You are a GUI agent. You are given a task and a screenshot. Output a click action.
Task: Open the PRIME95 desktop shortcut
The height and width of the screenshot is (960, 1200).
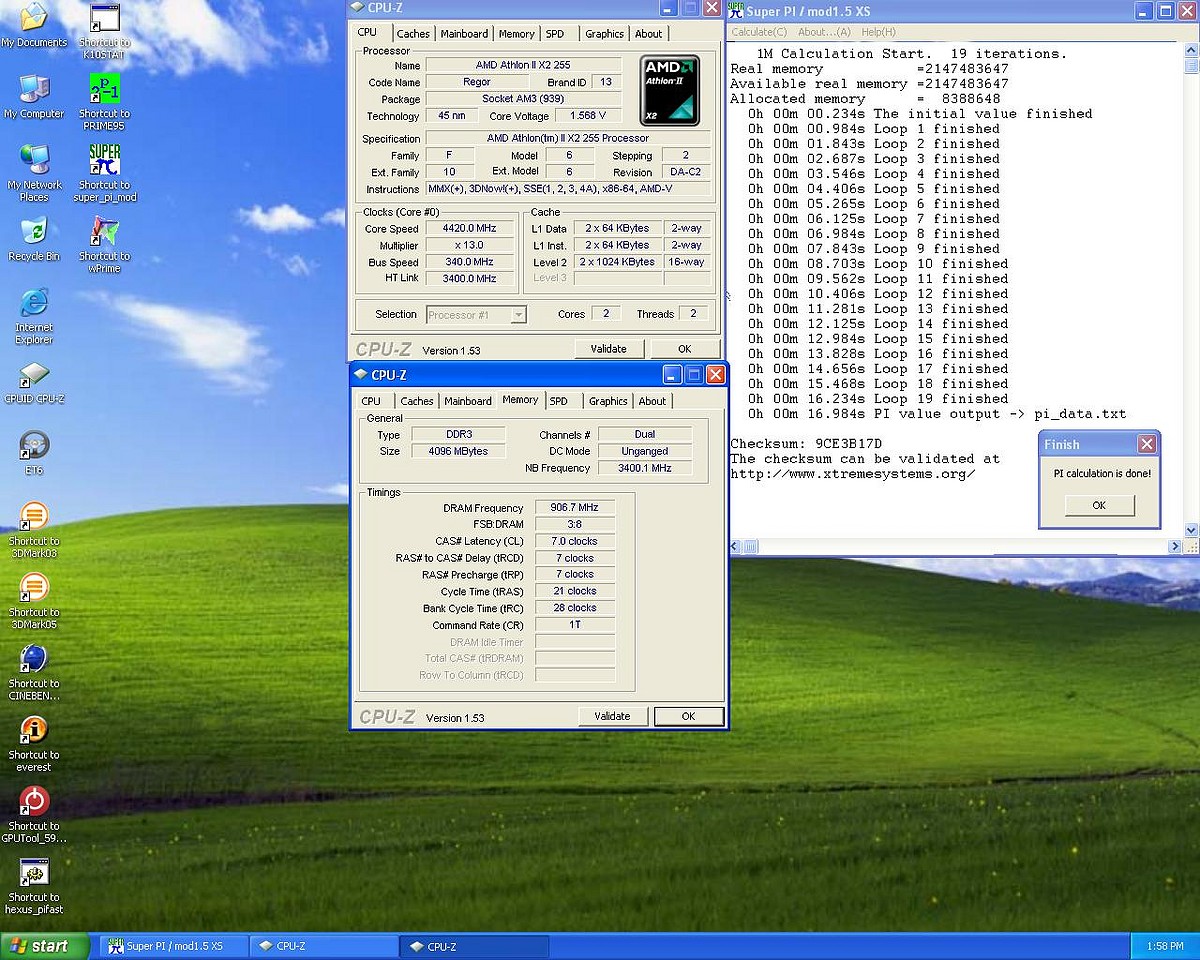pyautogui.click(x=104, y=88)
